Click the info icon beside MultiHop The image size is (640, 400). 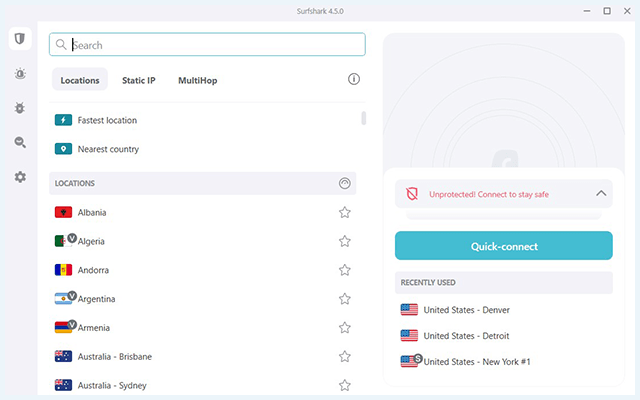pyautogui.click(x=353, y=79)
